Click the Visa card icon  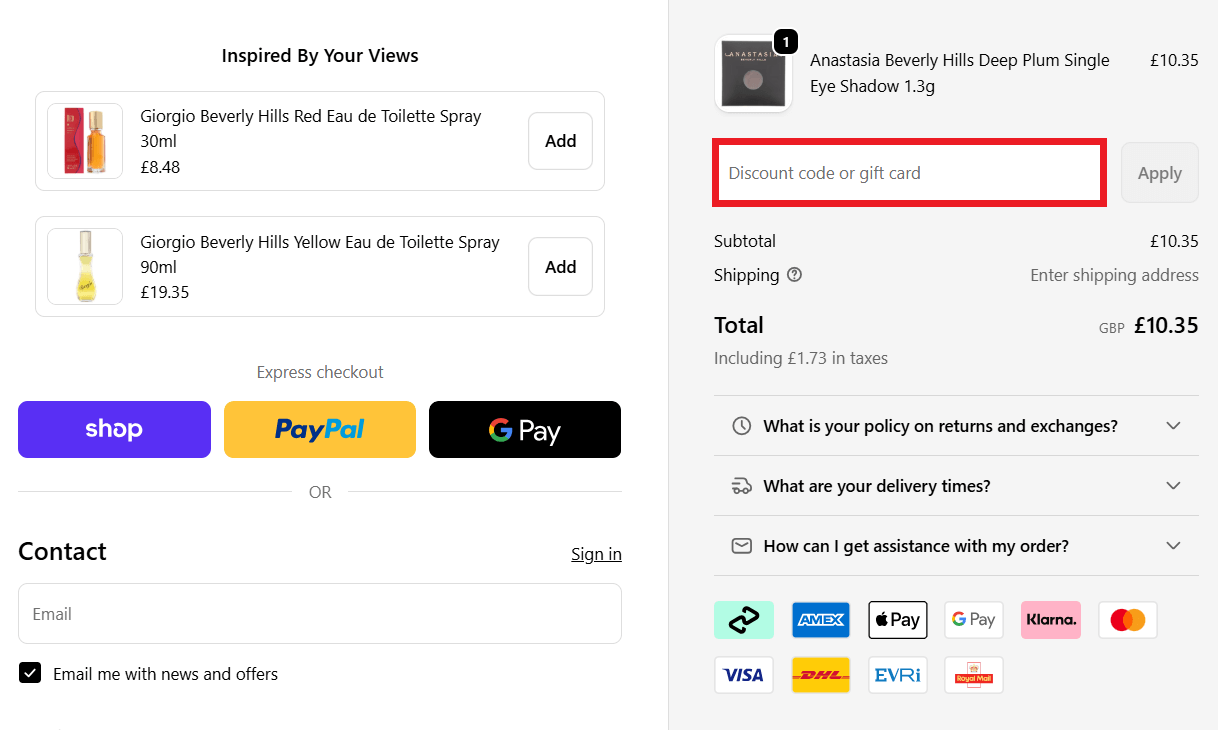click(x=743, y=675)
